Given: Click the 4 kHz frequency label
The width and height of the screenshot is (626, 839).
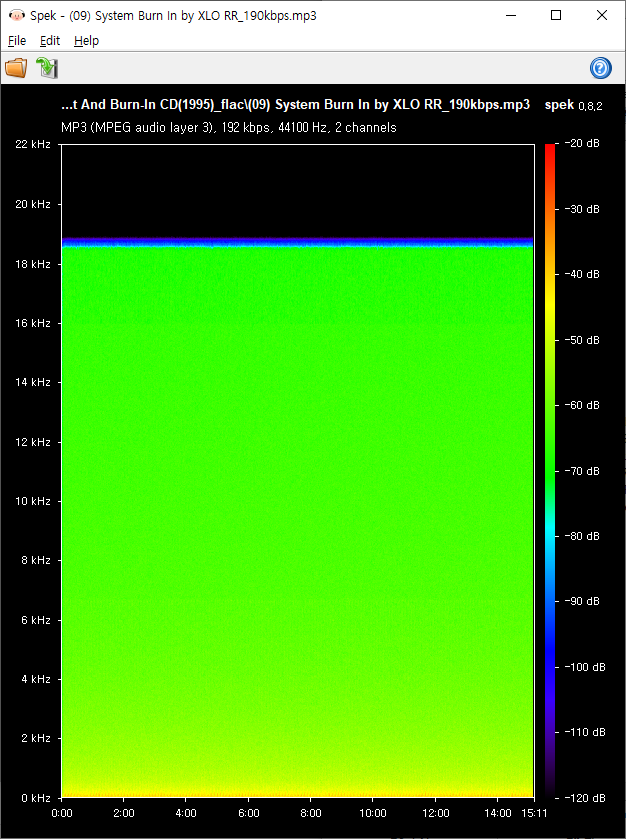Looking at the screenshot, I should click(36, 679).
